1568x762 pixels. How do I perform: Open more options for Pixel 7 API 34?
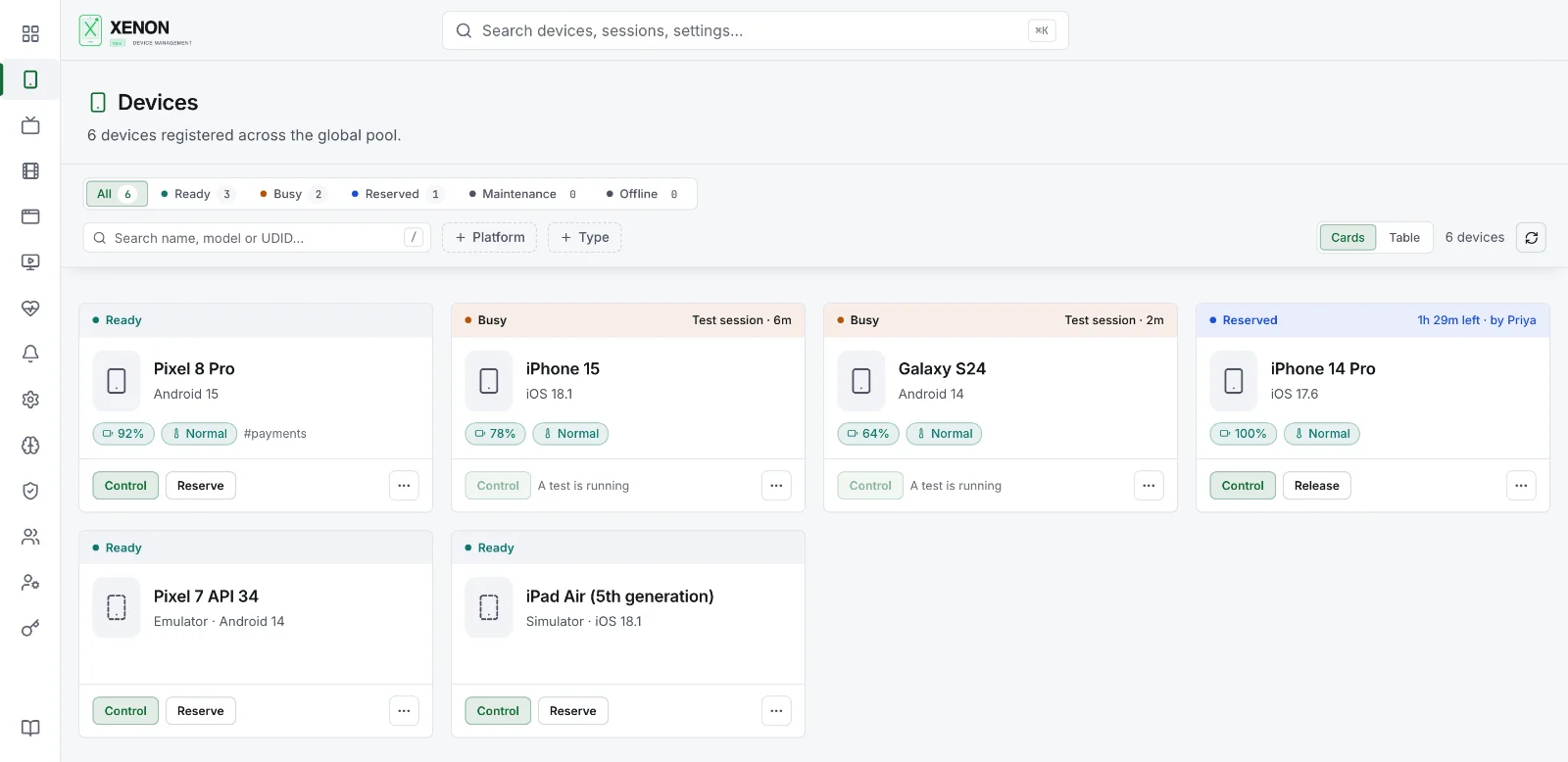[404, 711]
